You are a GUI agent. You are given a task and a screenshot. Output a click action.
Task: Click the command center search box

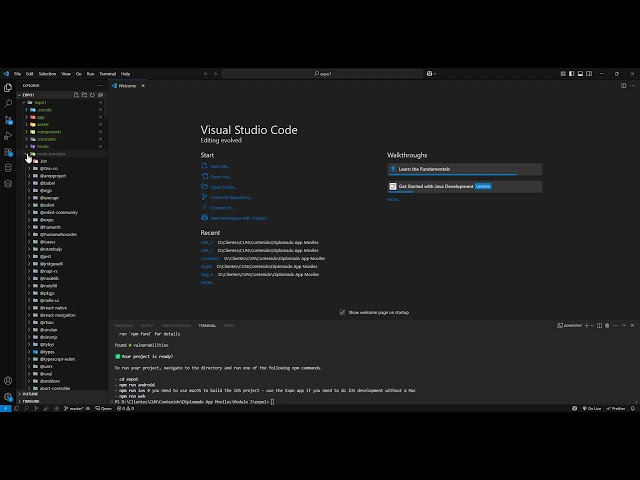point(322,73)
